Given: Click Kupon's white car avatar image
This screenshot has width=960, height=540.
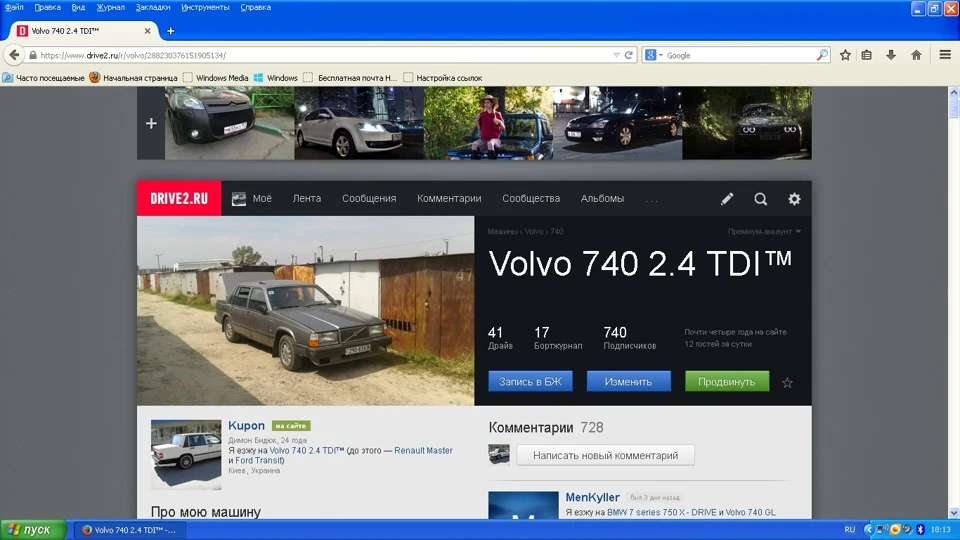Looking at the screenshot, I should point(186,454).
